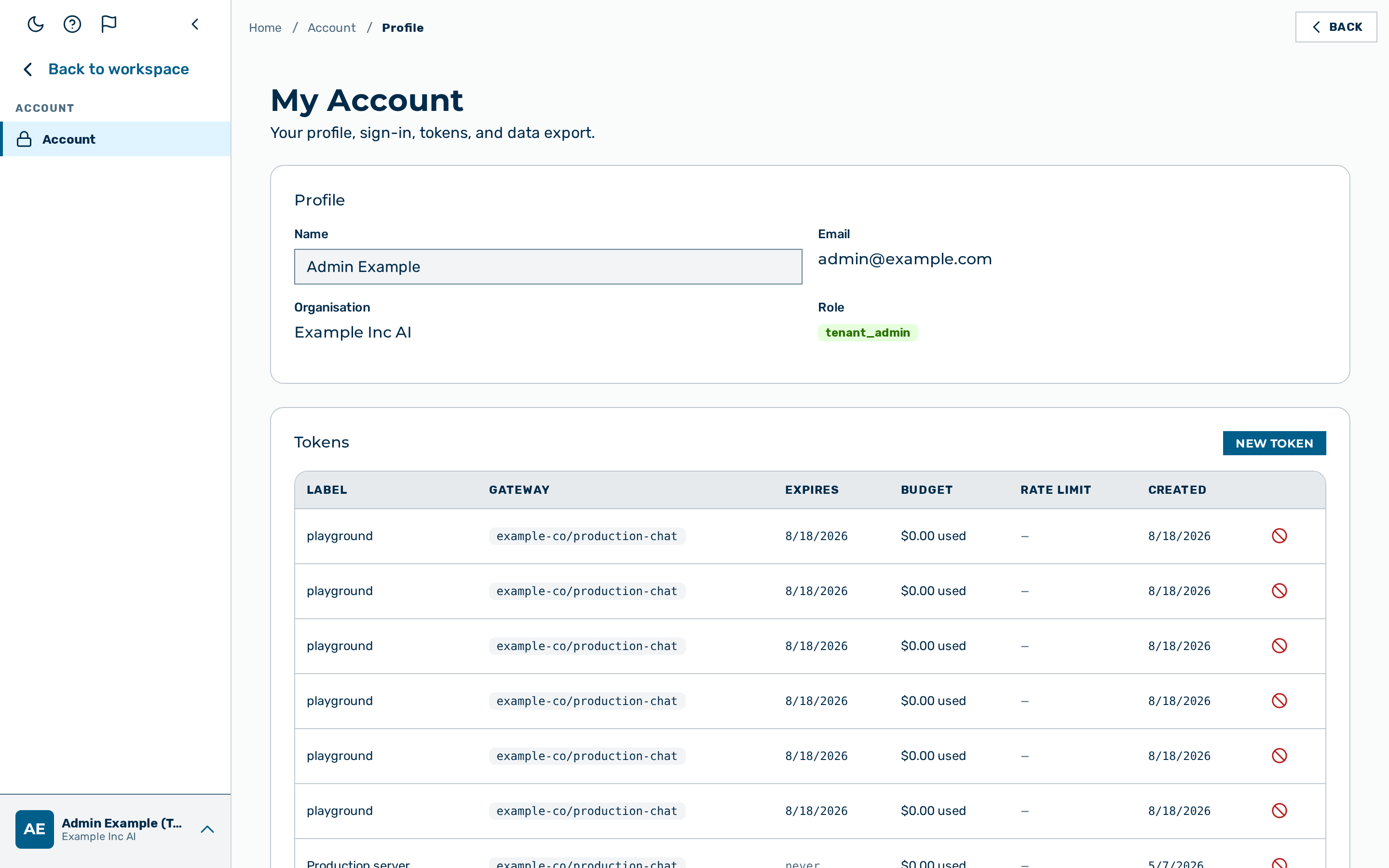The height and width of the screenshot is (868, 1389).
Task: Expand the Admin Example user menu chevron
Action: point(207,829)
